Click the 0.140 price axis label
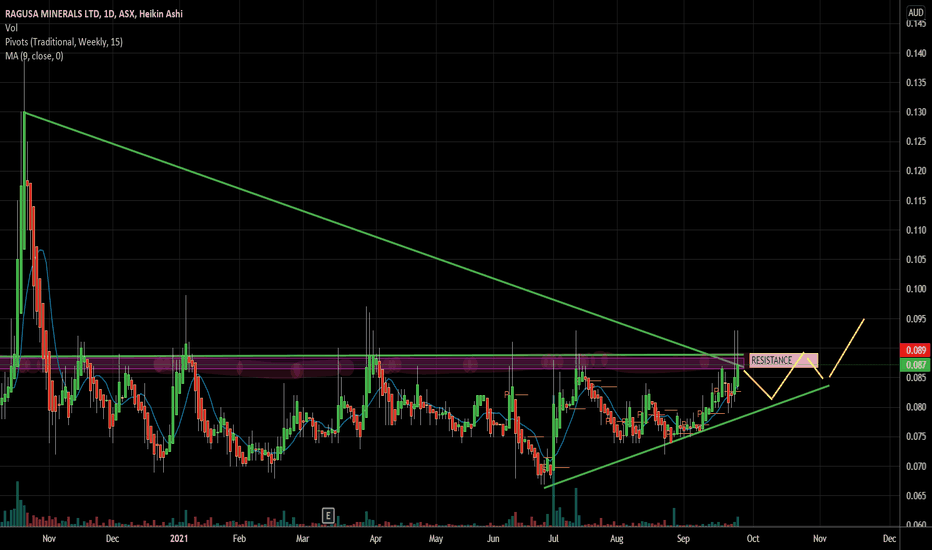The width and height of the screenshot is (932, 550). click(x=915, y=53)
